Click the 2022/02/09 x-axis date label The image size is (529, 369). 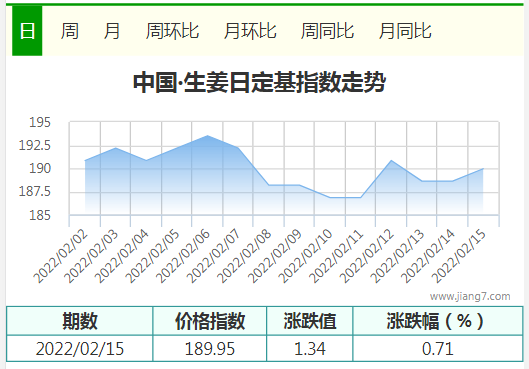tap(275, 256)
